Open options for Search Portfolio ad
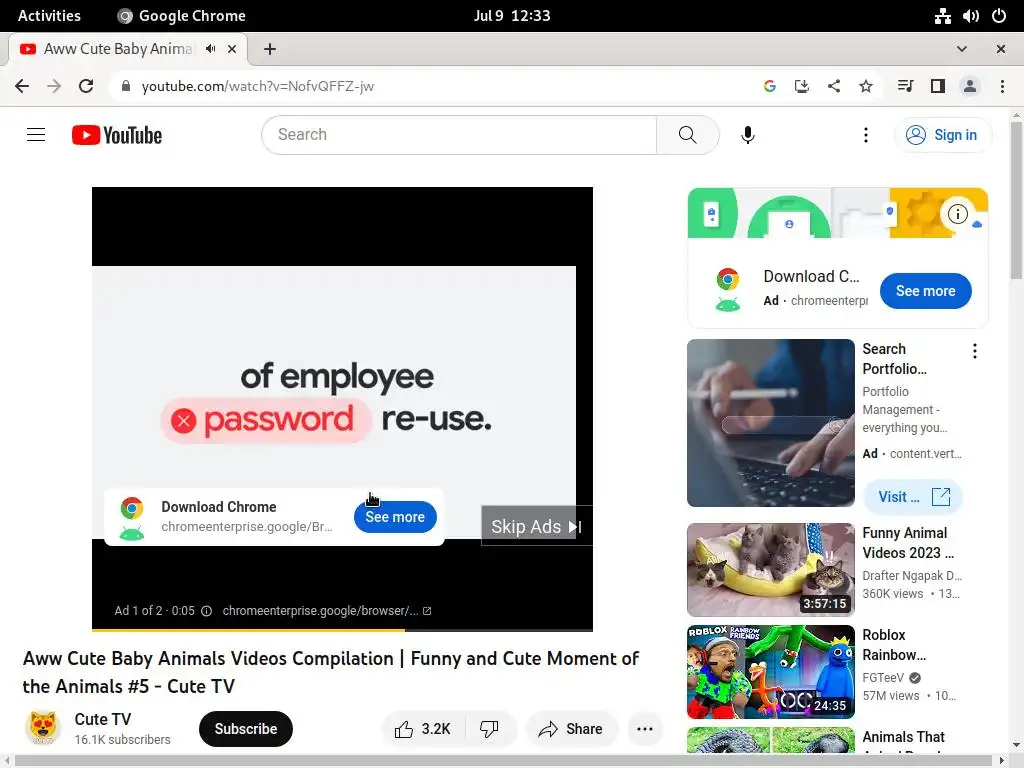1024x768 pixels. coord(974,351)
